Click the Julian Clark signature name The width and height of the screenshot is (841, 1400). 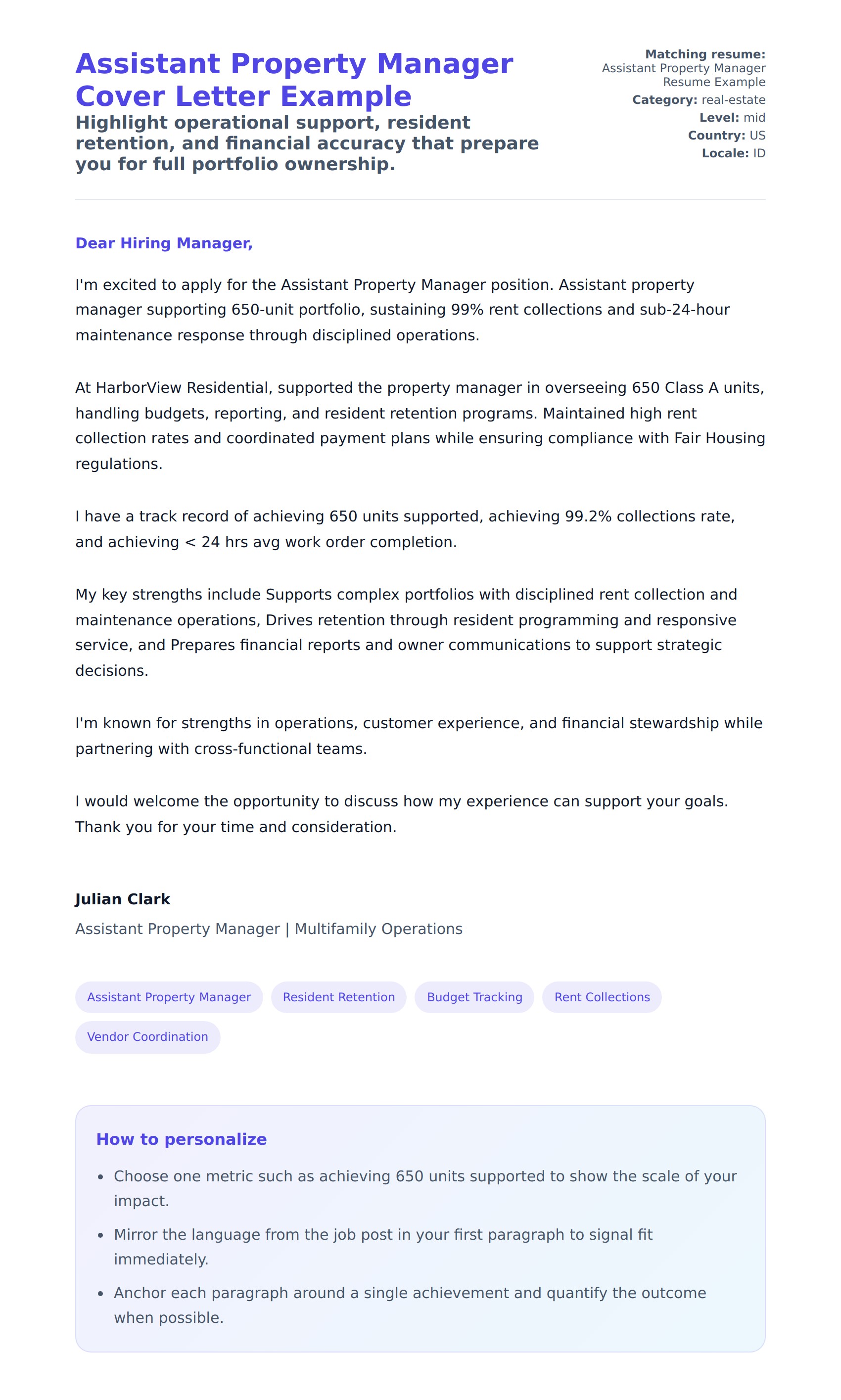click(122, 899)
